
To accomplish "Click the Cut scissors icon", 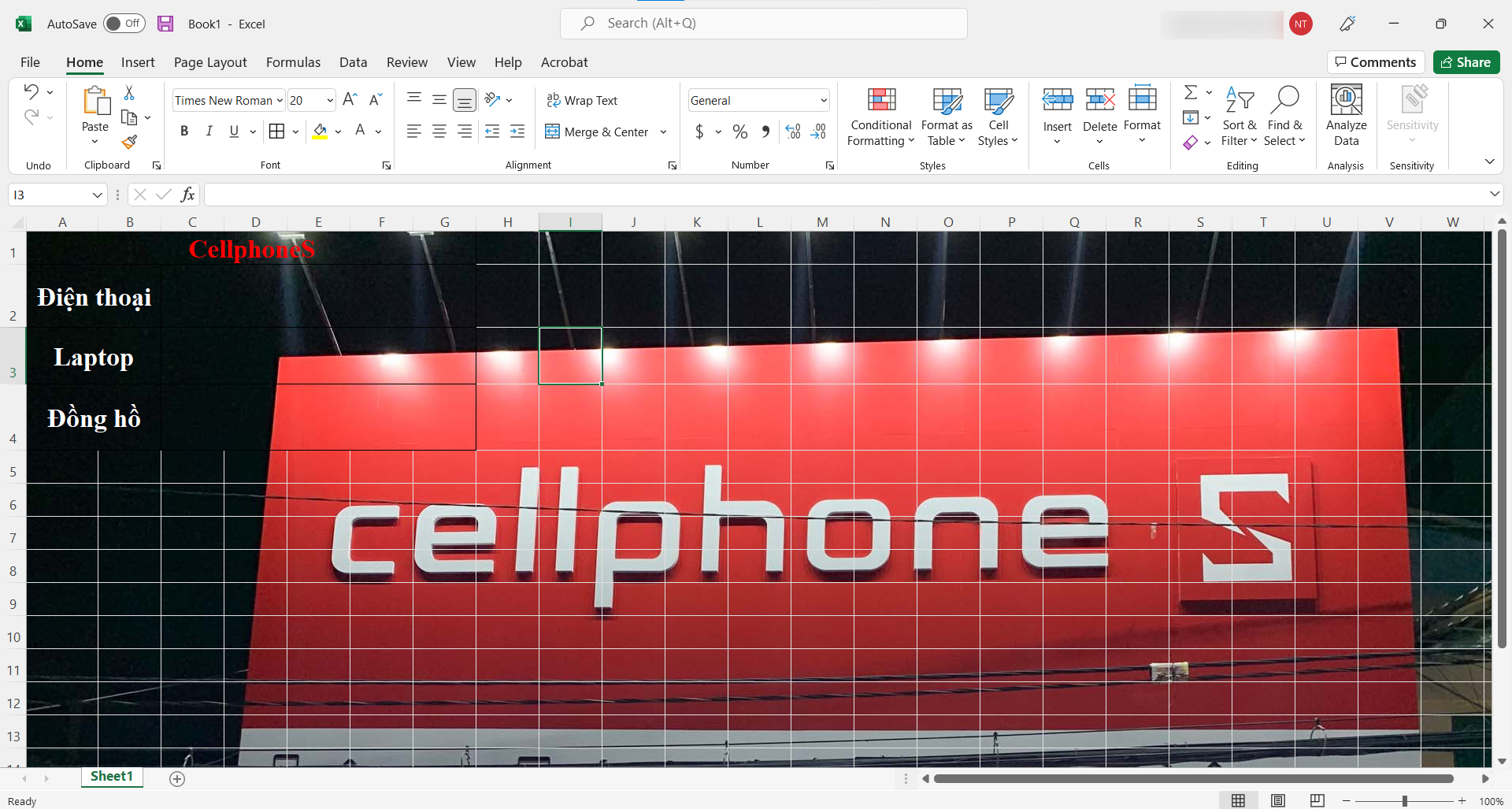I will click(129, 92).
